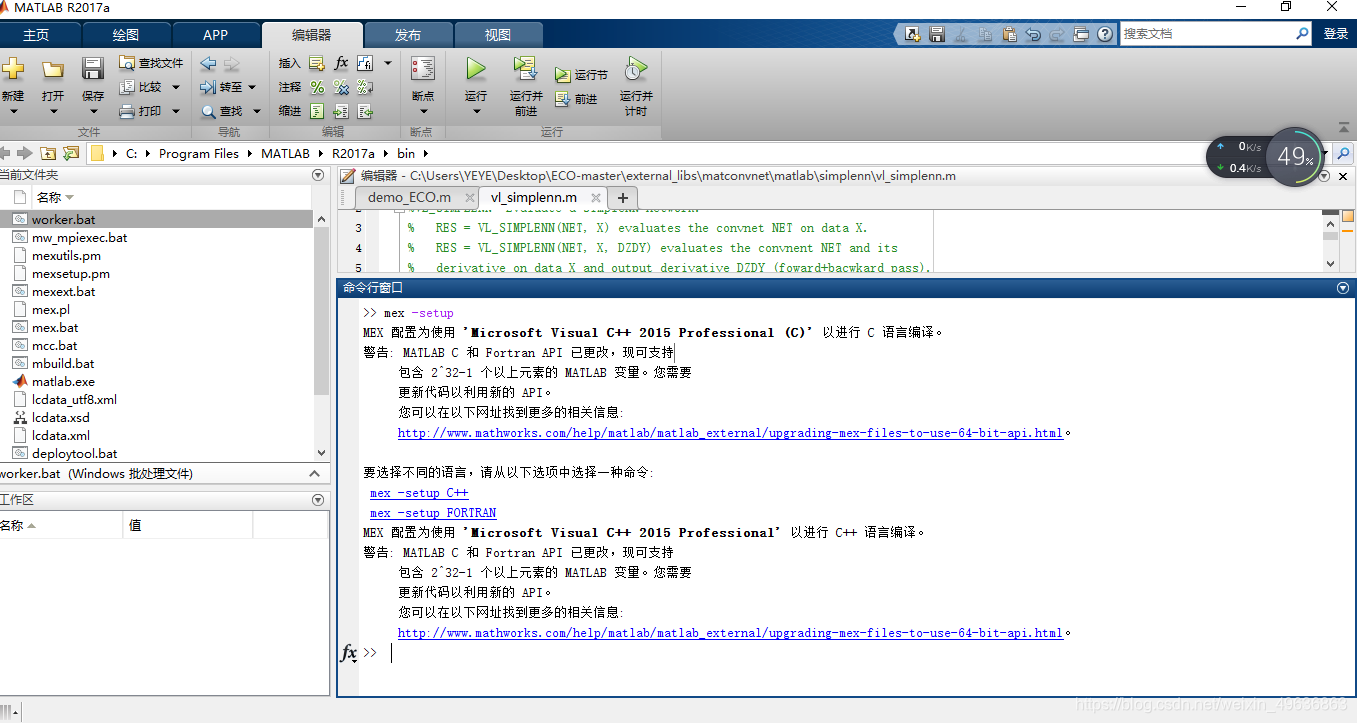Screen dimensions: 1357x723
Task: Click the 前进 (Advance) button
Action: pyautogui.click(x=576, y=99)
